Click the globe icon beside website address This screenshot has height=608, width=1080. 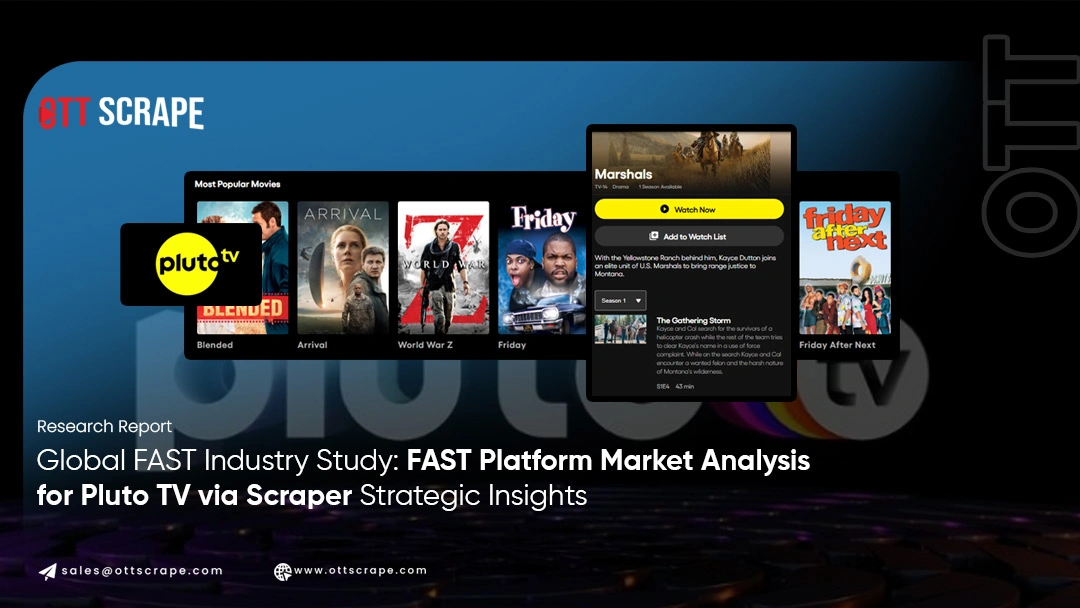point(283,571)
